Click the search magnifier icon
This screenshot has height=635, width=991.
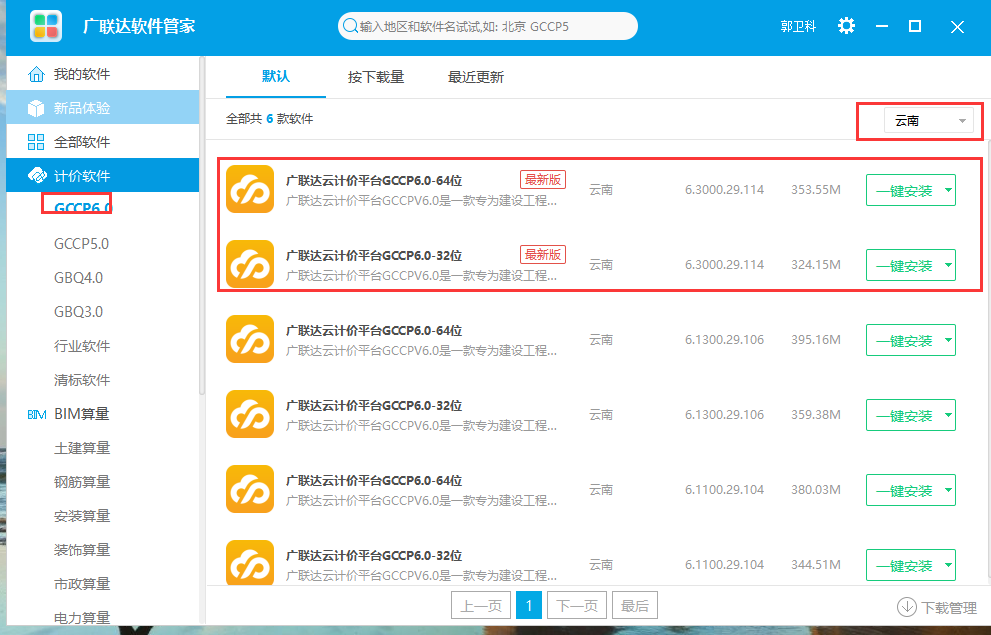pyautogui.click(x=350, y=26)
